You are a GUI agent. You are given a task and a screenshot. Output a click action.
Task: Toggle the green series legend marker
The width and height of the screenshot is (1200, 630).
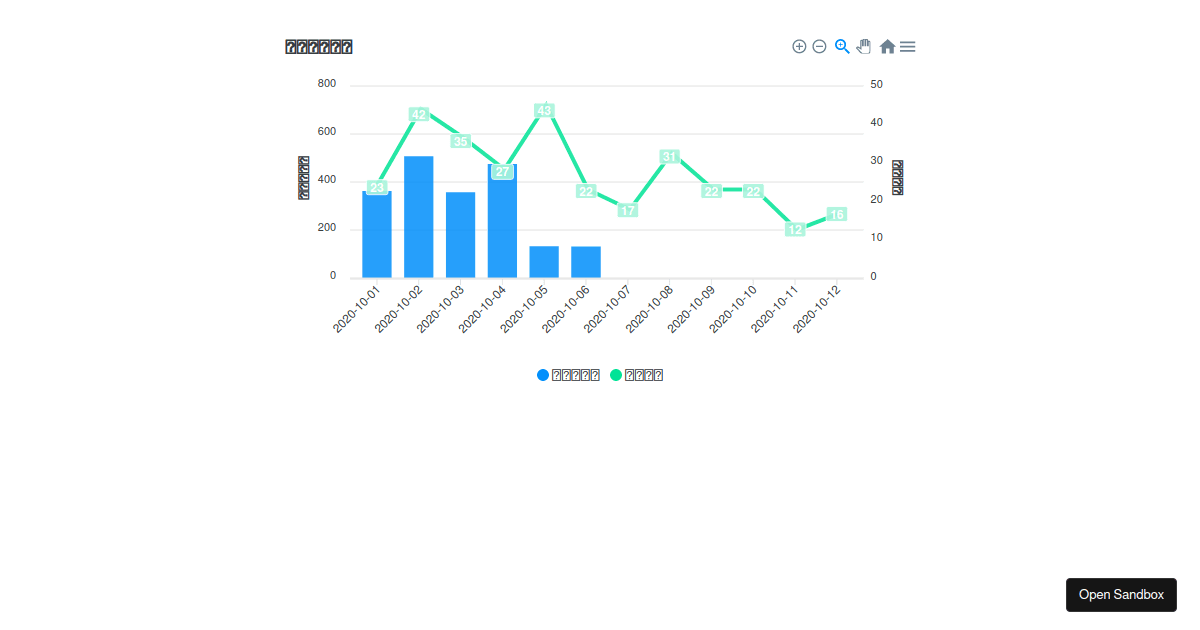(x=616, y=375)
